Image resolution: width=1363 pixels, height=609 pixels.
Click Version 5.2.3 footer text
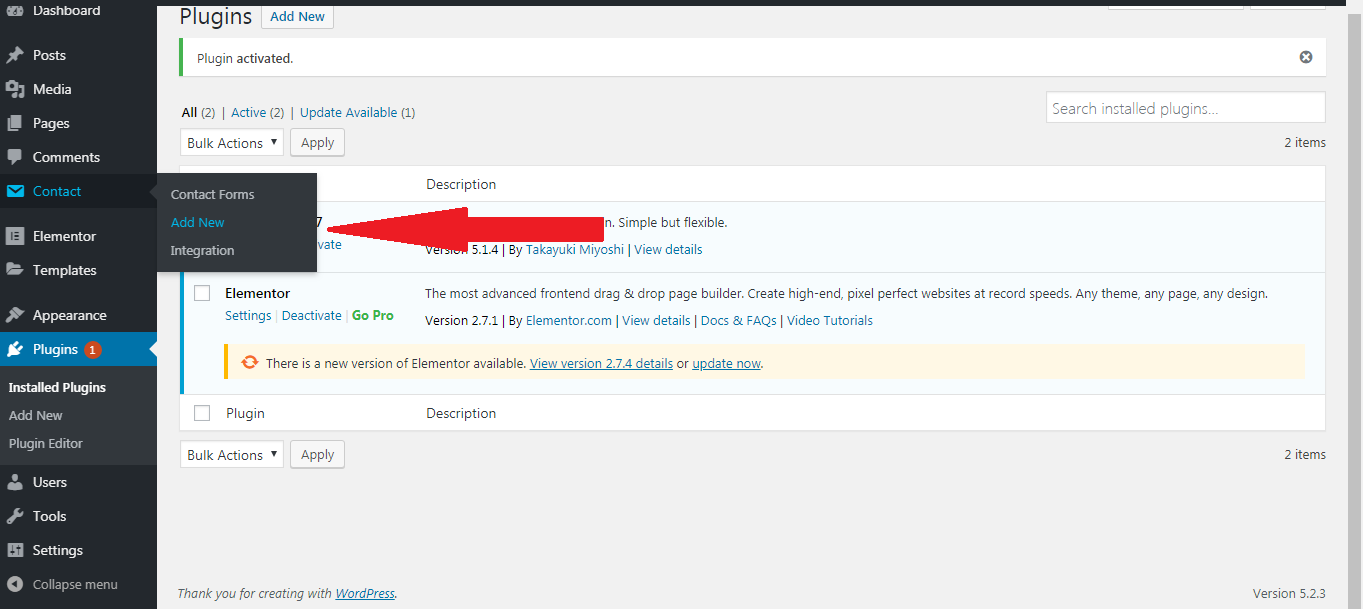1289,593
